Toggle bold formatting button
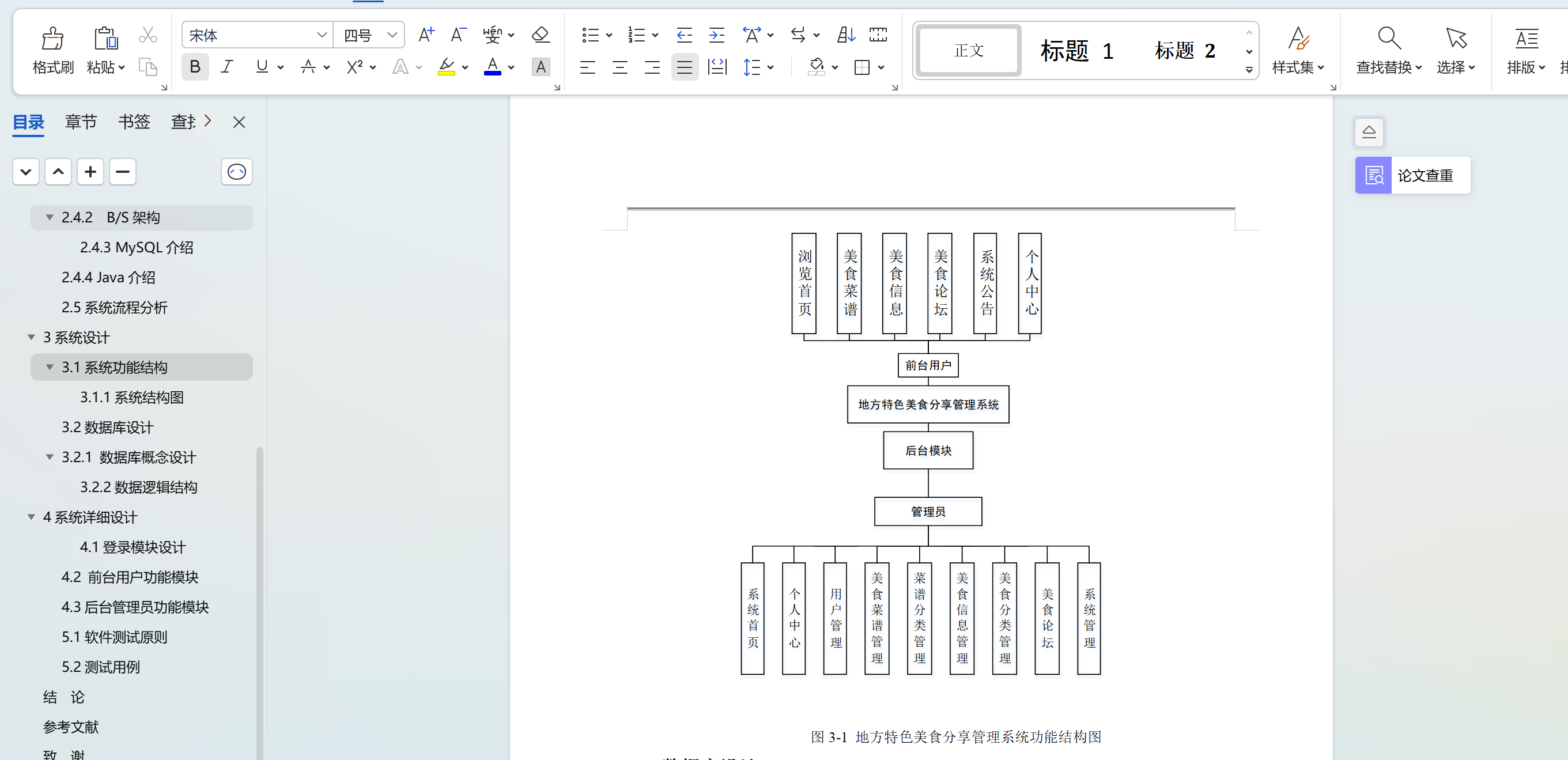Screen dimensions: 1568x760 pos(195,67)
